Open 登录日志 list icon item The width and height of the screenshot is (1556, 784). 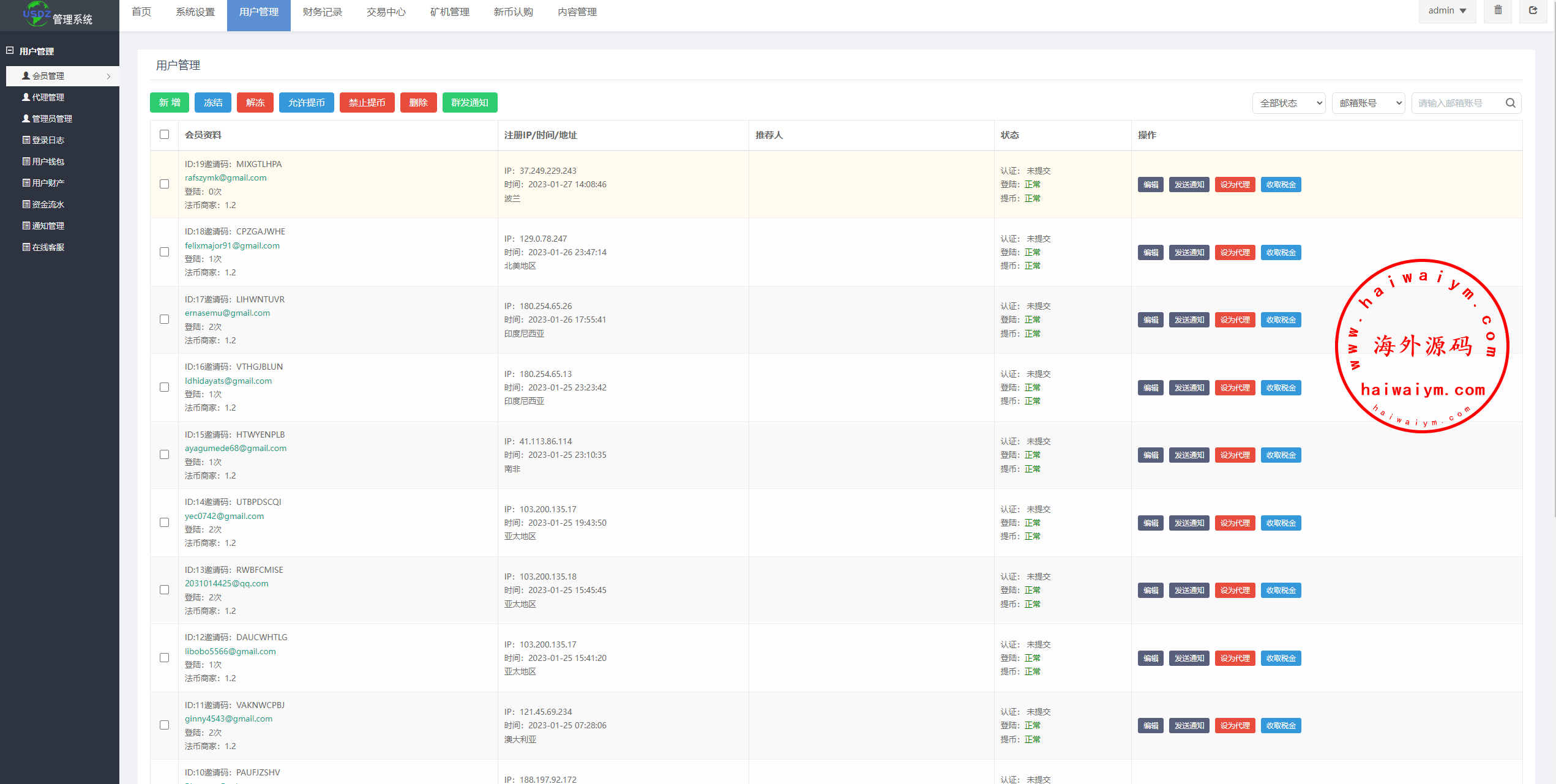pyautogui.click(x=48, y=140)
